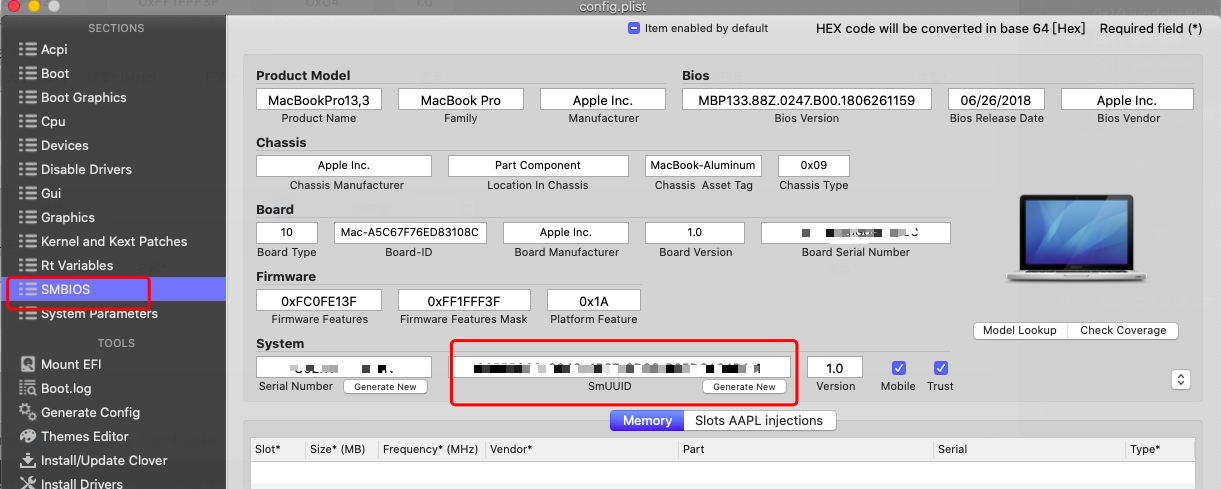
Task: Click the Frequency* (MHz) column header
Action: tap(431, 450)
